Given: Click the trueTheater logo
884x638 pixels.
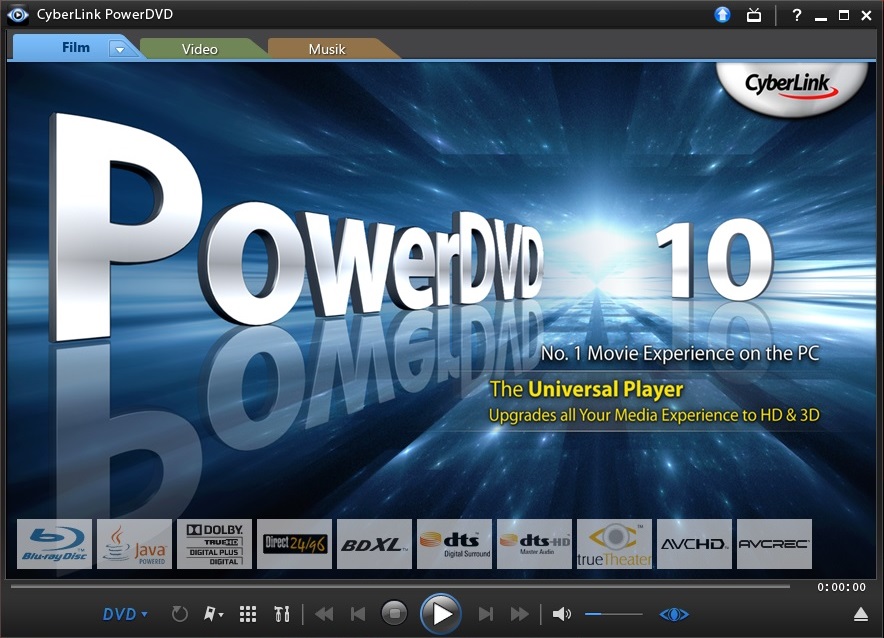Looking at the screenshot, I should 615,544.
